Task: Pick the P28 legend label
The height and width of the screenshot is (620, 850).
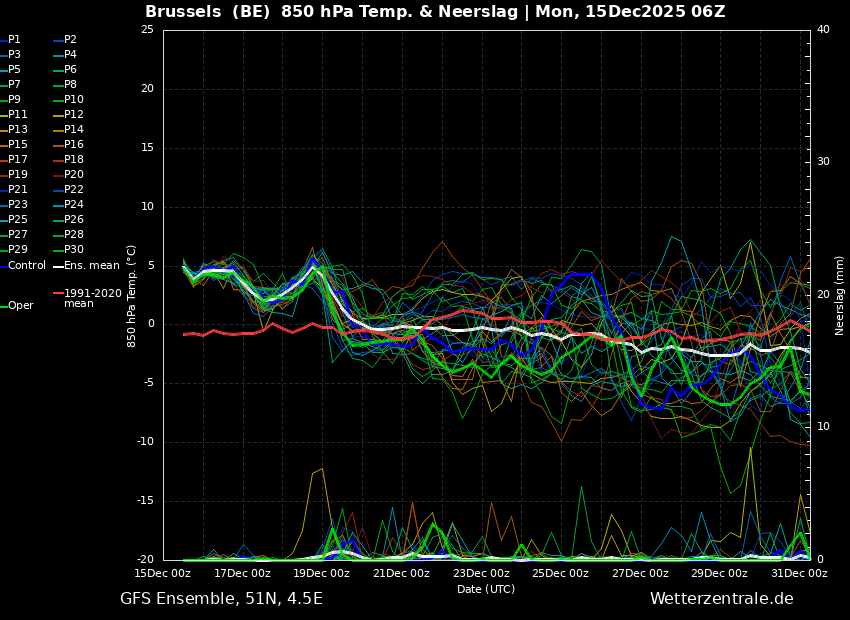Action: click(x=74, y=234)
